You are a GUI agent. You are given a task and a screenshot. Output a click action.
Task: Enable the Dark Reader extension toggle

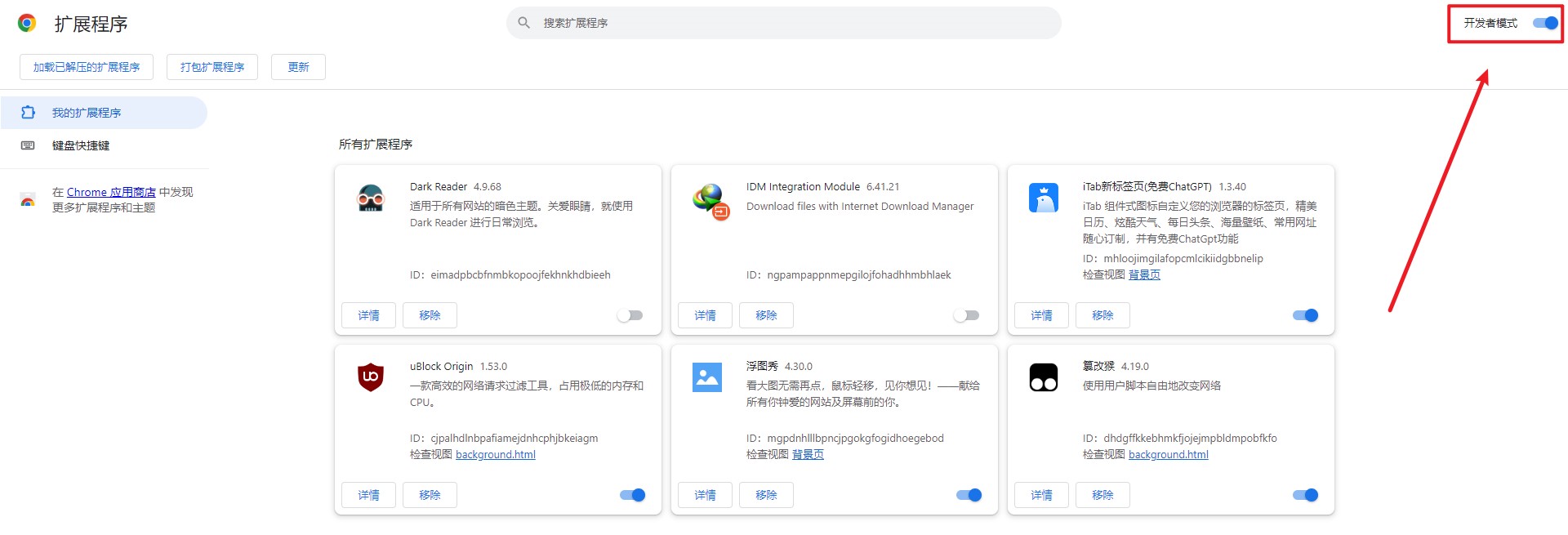[x=630, y=315]
